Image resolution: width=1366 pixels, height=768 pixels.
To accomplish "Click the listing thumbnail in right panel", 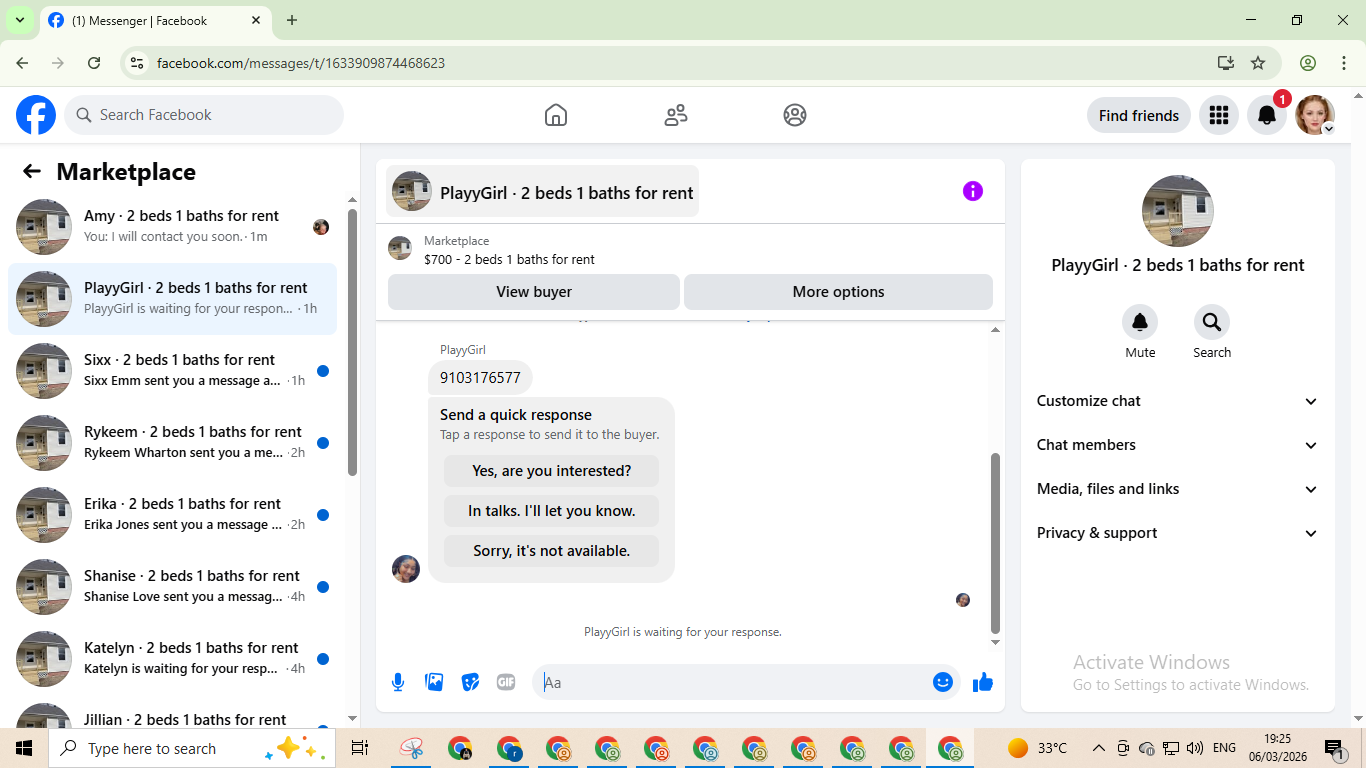I will click(1178, 211).
